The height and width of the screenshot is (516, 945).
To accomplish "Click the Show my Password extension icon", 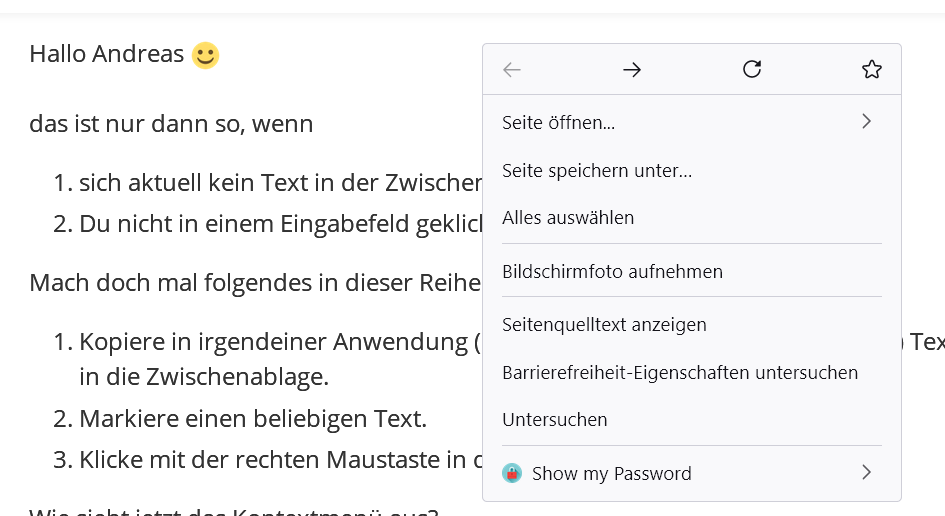I will pyautogui.click(x=512, y=473).
